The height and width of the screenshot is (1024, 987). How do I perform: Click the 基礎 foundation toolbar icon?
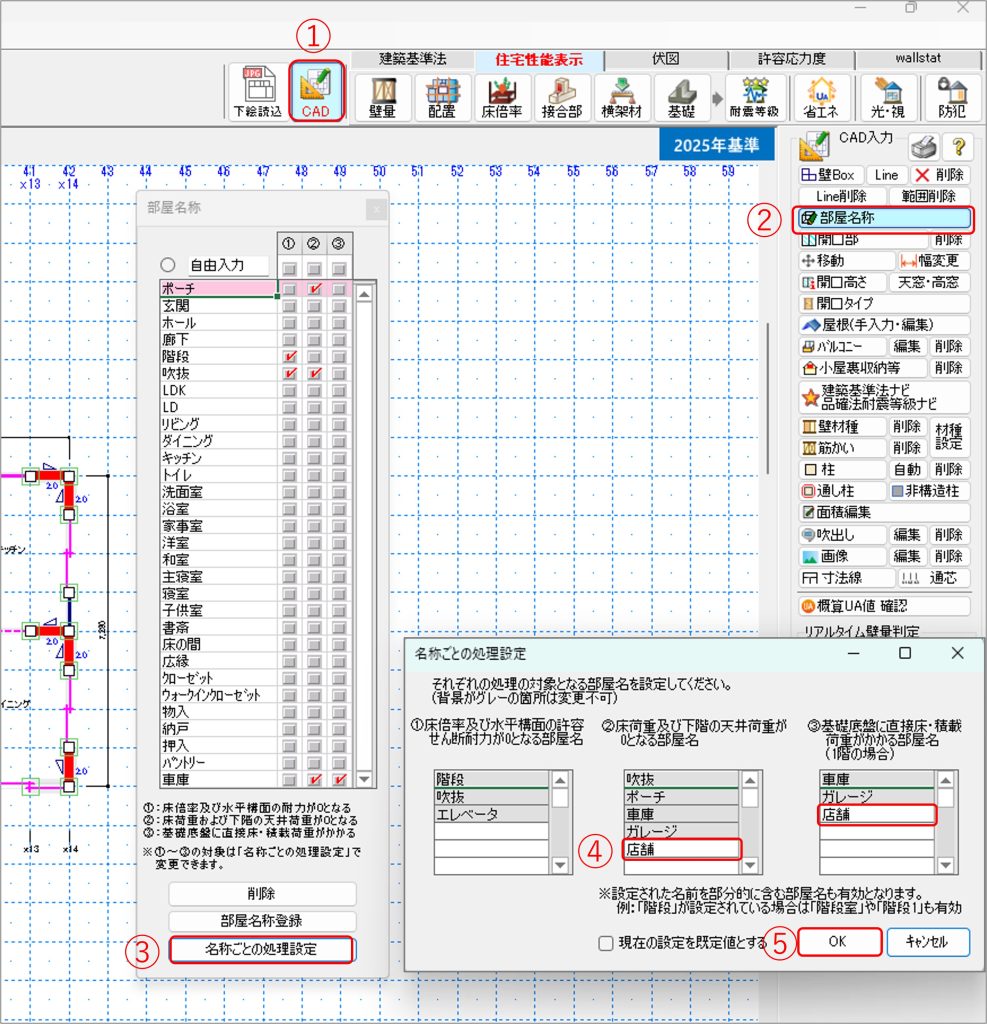pyautogui.click(x=682, y=97)
